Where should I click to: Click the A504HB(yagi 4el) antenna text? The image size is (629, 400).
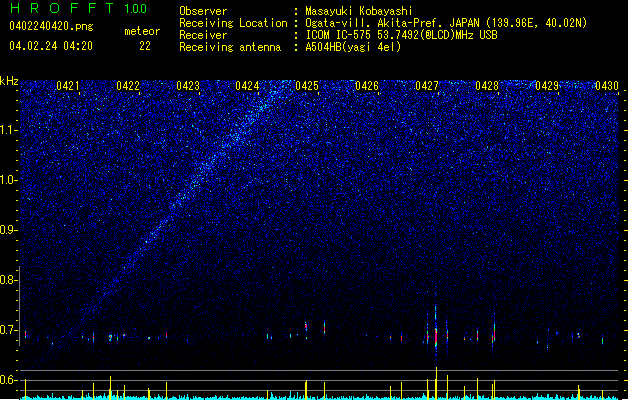coord(353,47)
